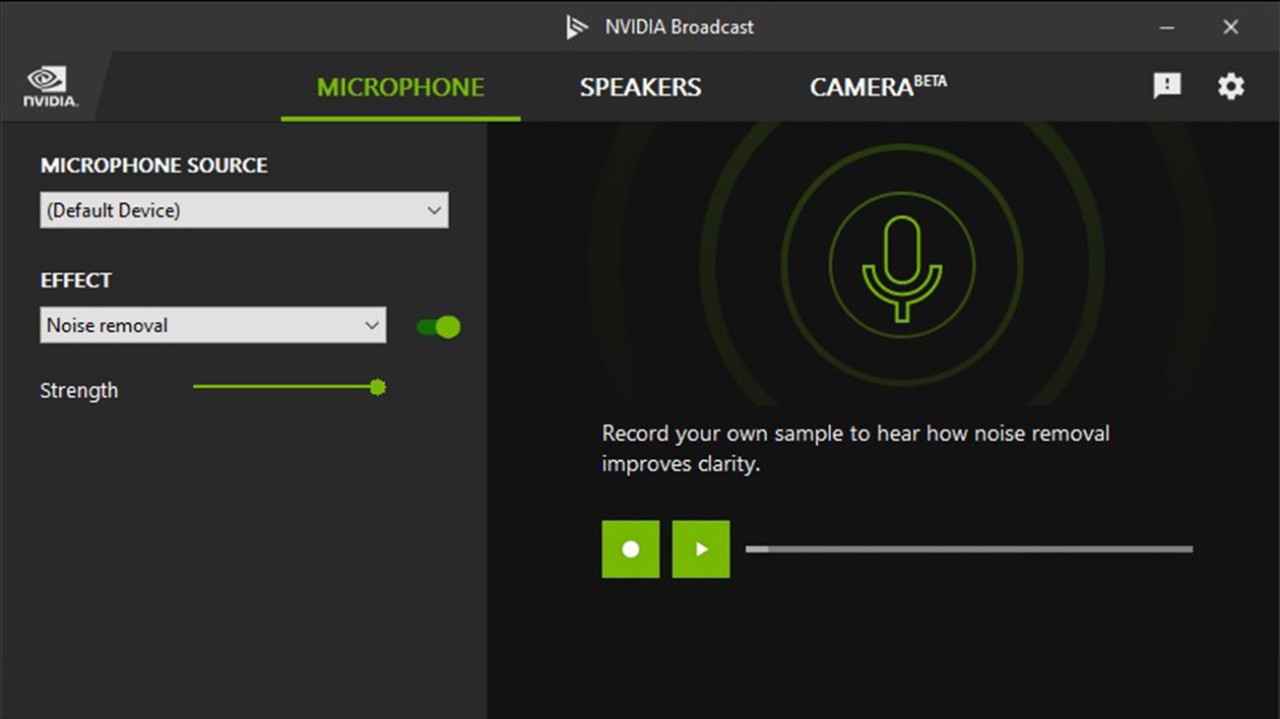Click the microphone illustration icon
Screen dimensions: 1280x719
901,264
